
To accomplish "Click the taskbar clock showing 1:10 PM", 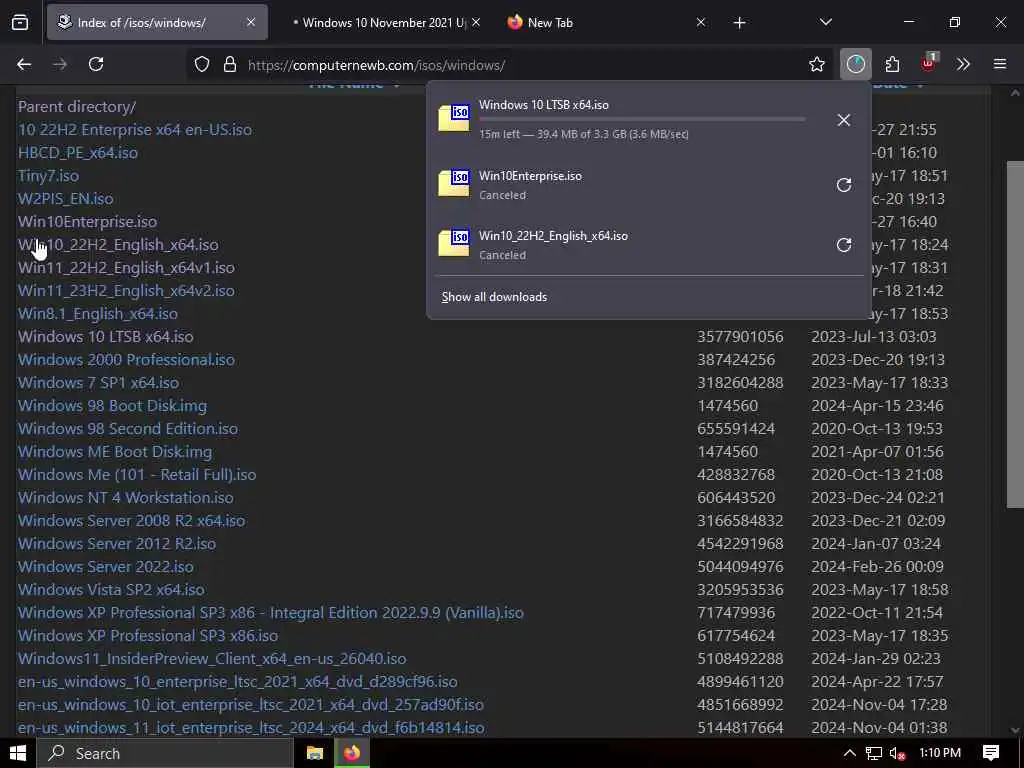I will (x=939, y=753).
